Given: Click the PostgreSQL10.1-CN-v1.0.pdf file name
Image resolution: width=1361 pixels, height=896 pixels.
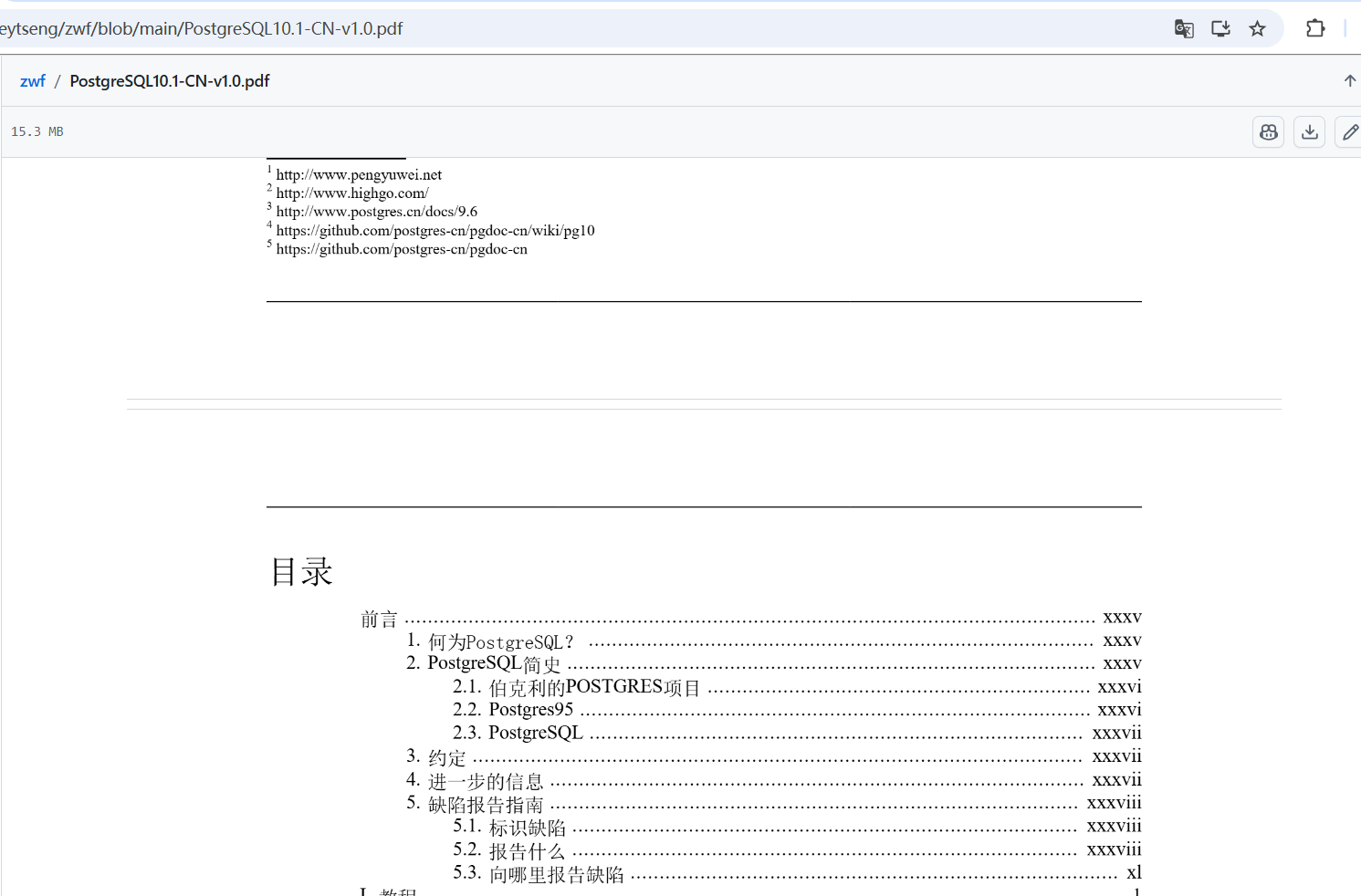Looking at the screenshot, I should 170,81.
